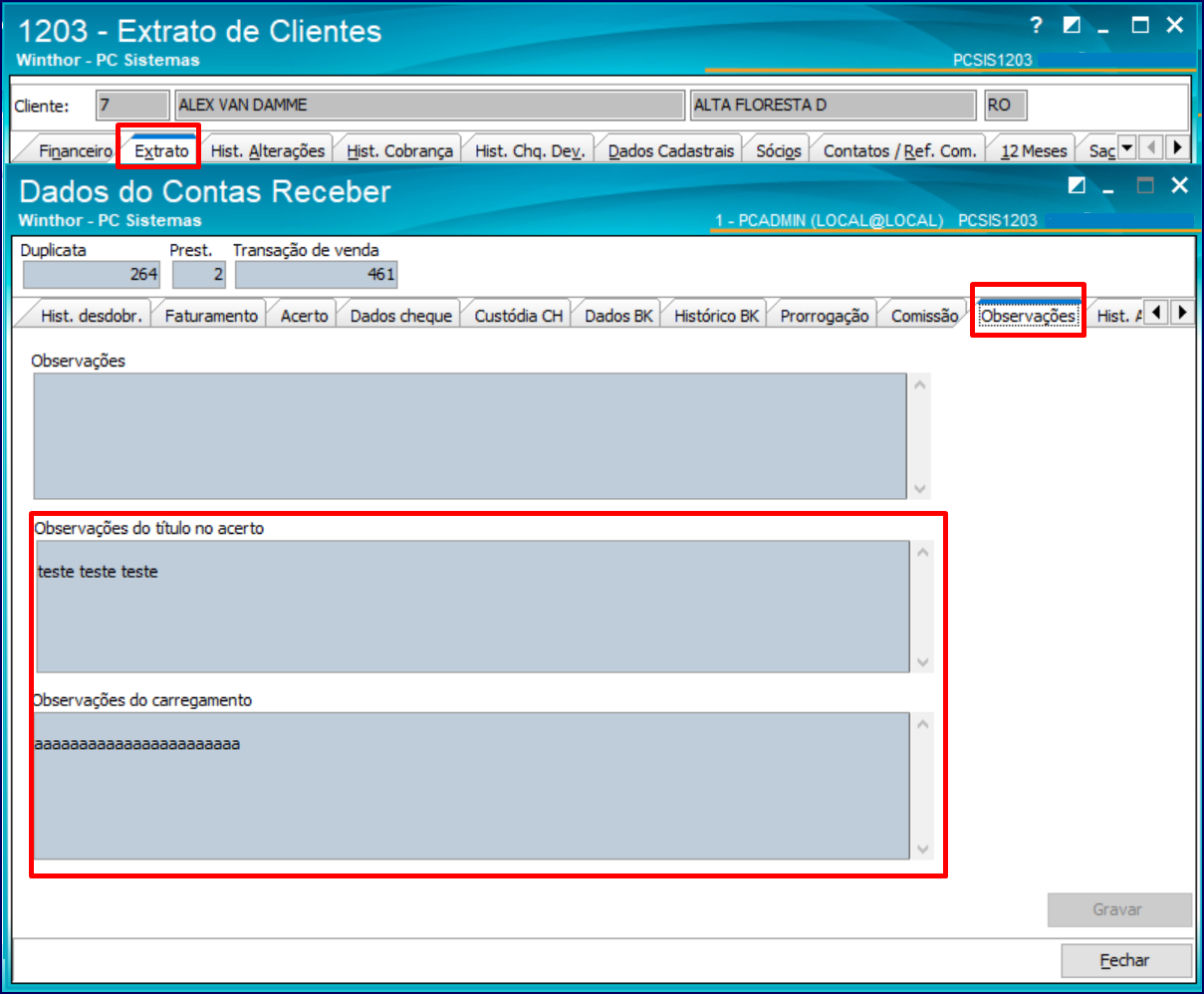The width and height of the screenshot is (1204, 994).
Task: Open the Histórico BK tab
Action: [716, 315]
